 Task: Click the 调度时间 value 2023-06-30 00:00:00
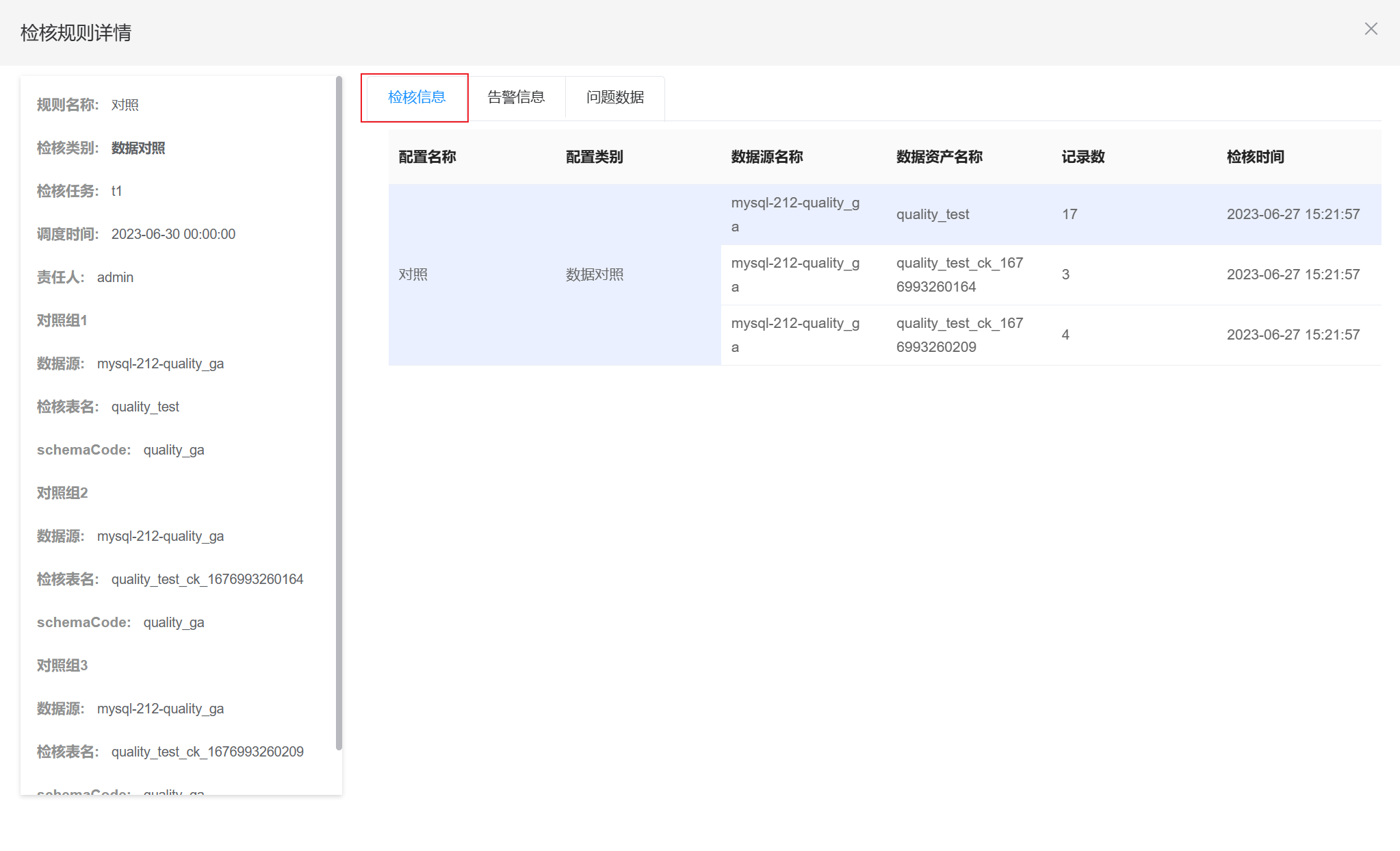173,234
